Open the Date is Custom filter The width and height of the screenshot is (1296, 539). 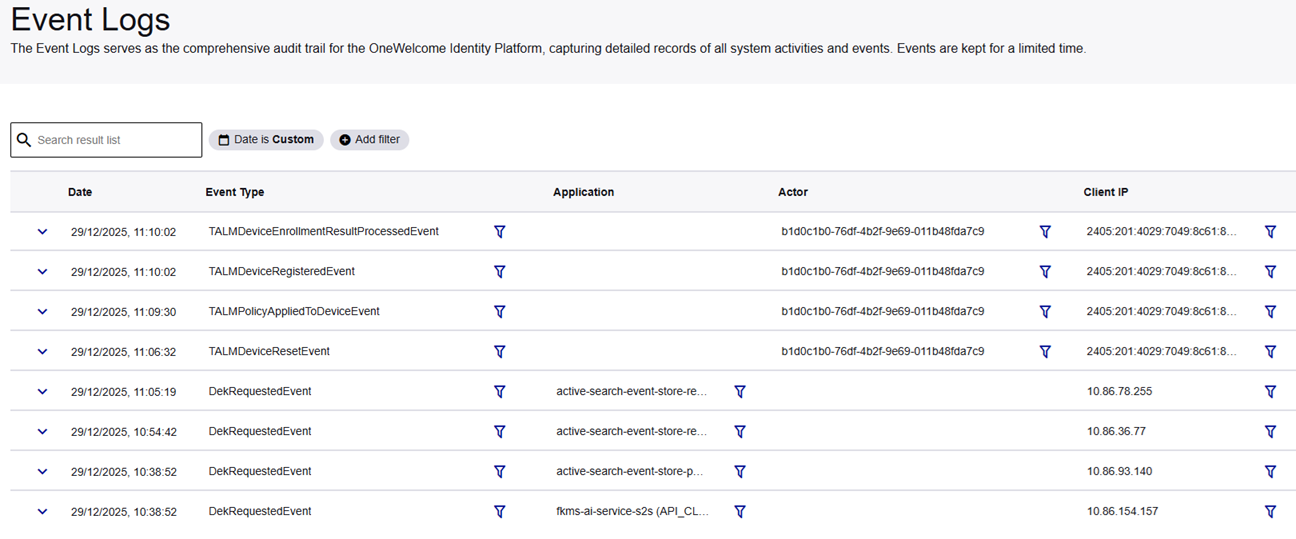266,140
